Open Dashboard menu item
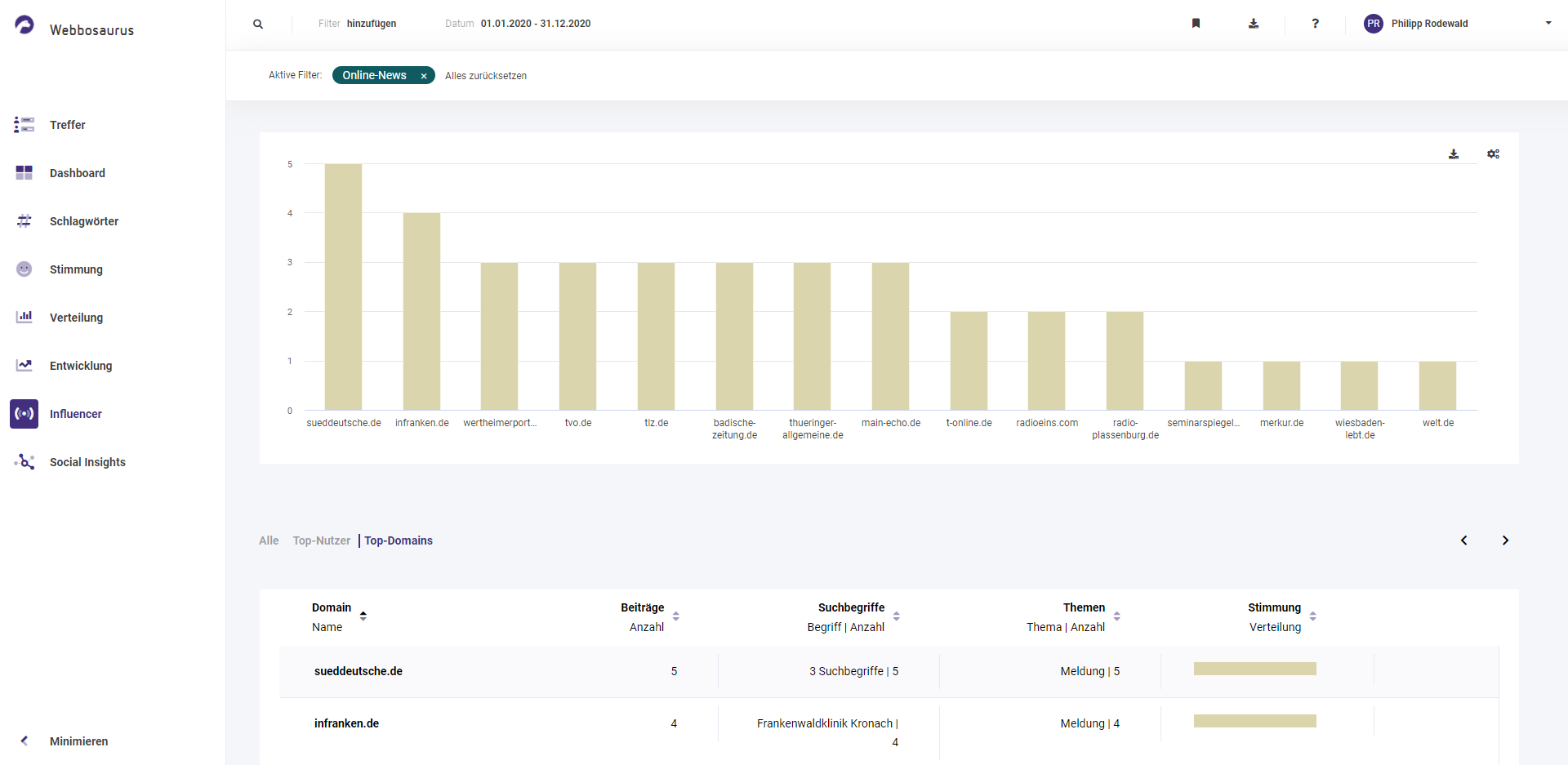Screen dimensions: 1568x765 point(78,173)
